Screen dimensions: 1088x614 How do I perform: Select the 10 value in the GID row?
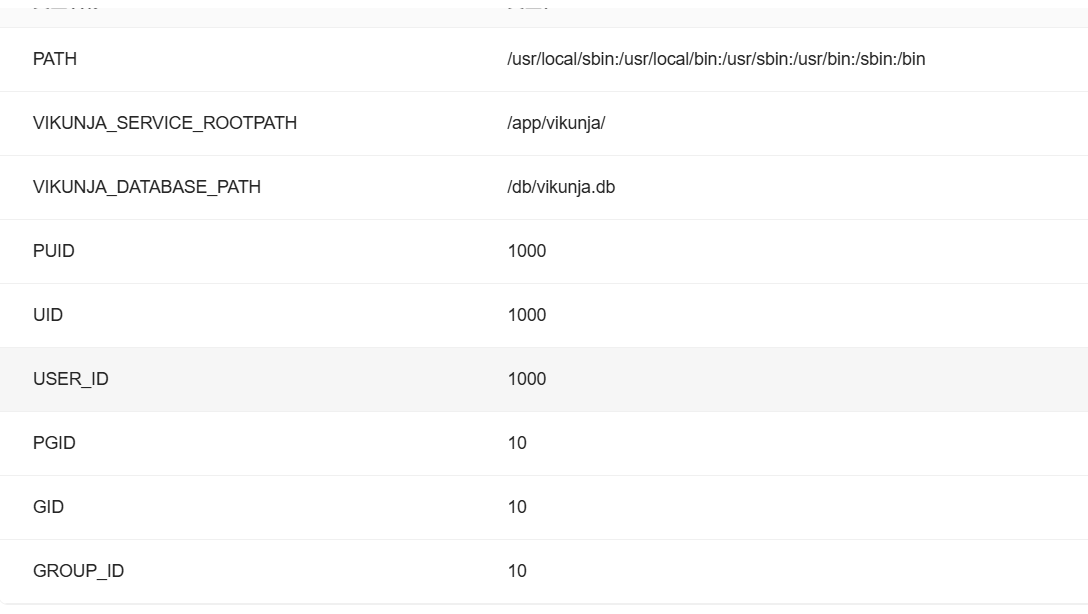click(517, 507)
